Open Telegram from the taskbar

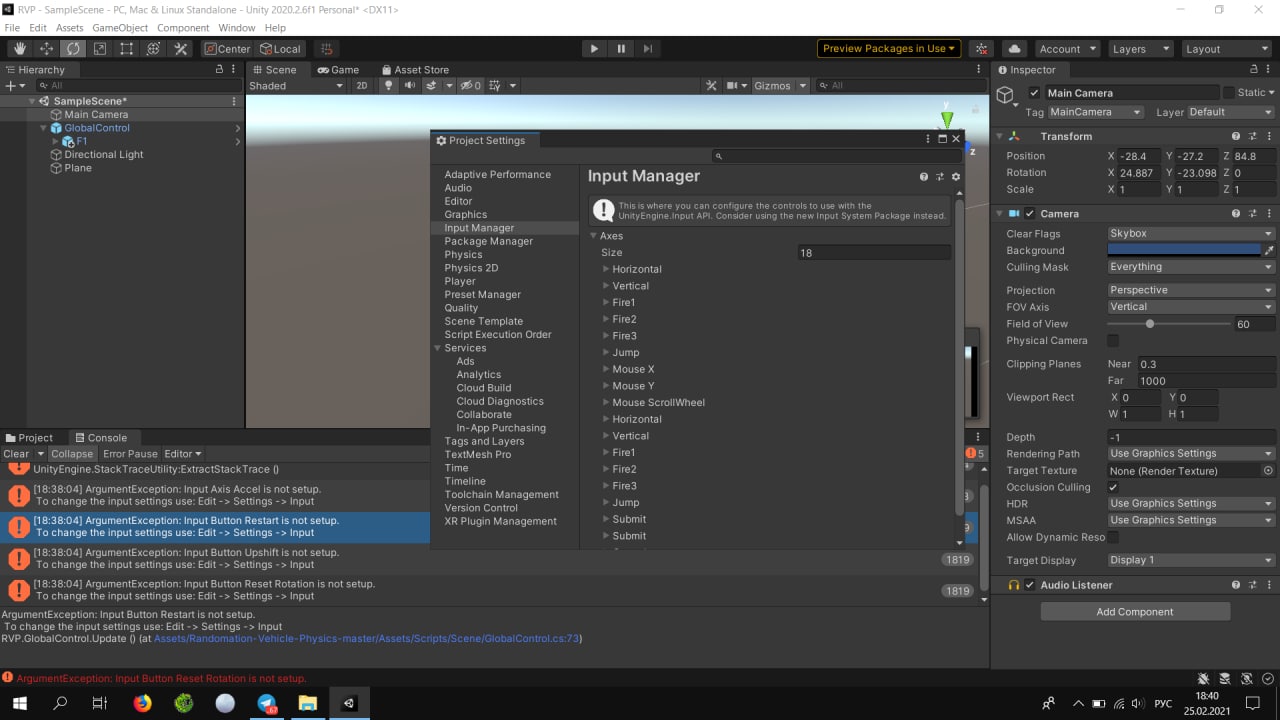click(266, 703)
